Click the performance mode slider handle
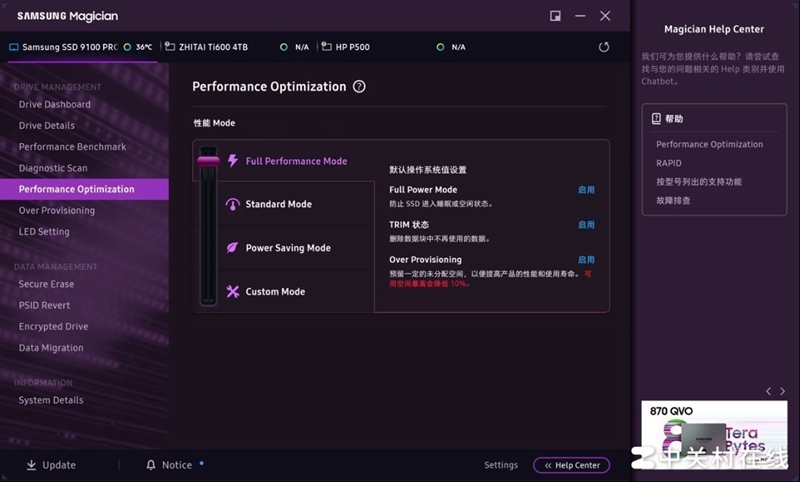The height and width of the screenshot is (482, 800). pos(208,161)
